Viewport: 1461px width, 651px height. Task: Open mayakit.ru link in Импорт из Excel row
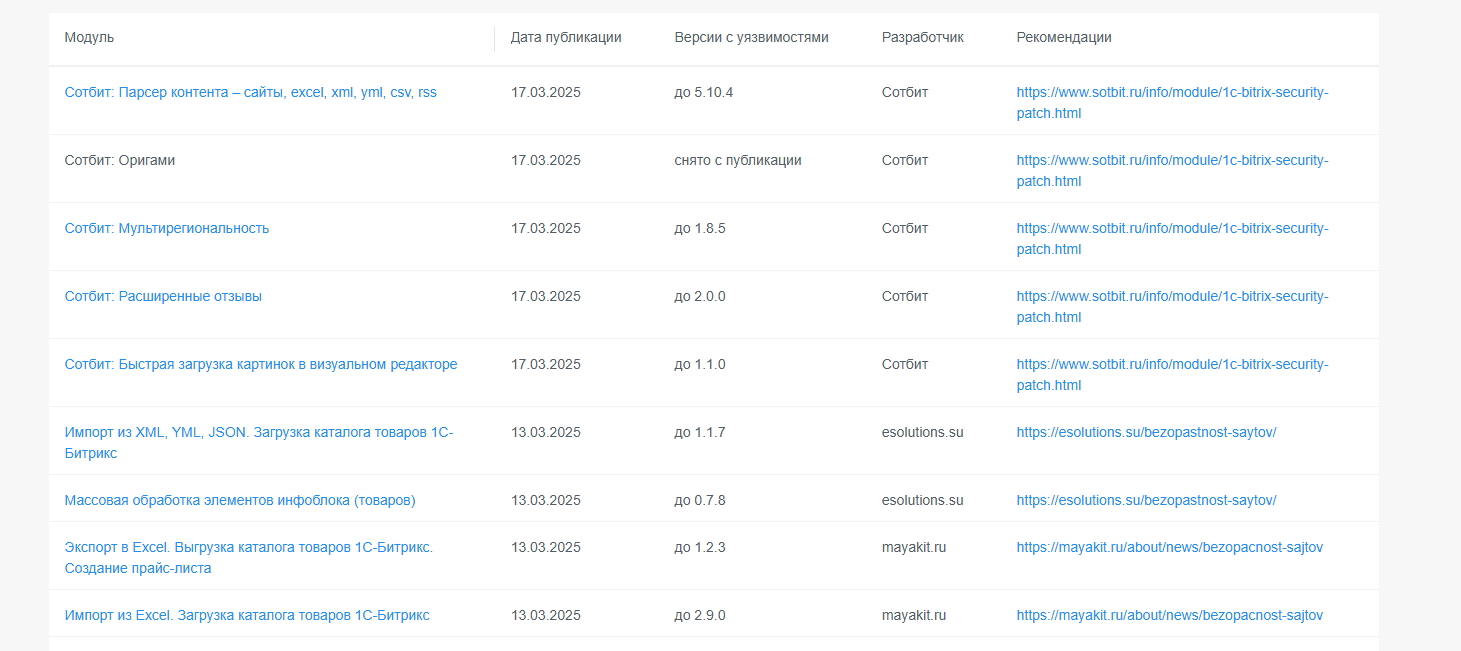click(x=1170, y=615)
